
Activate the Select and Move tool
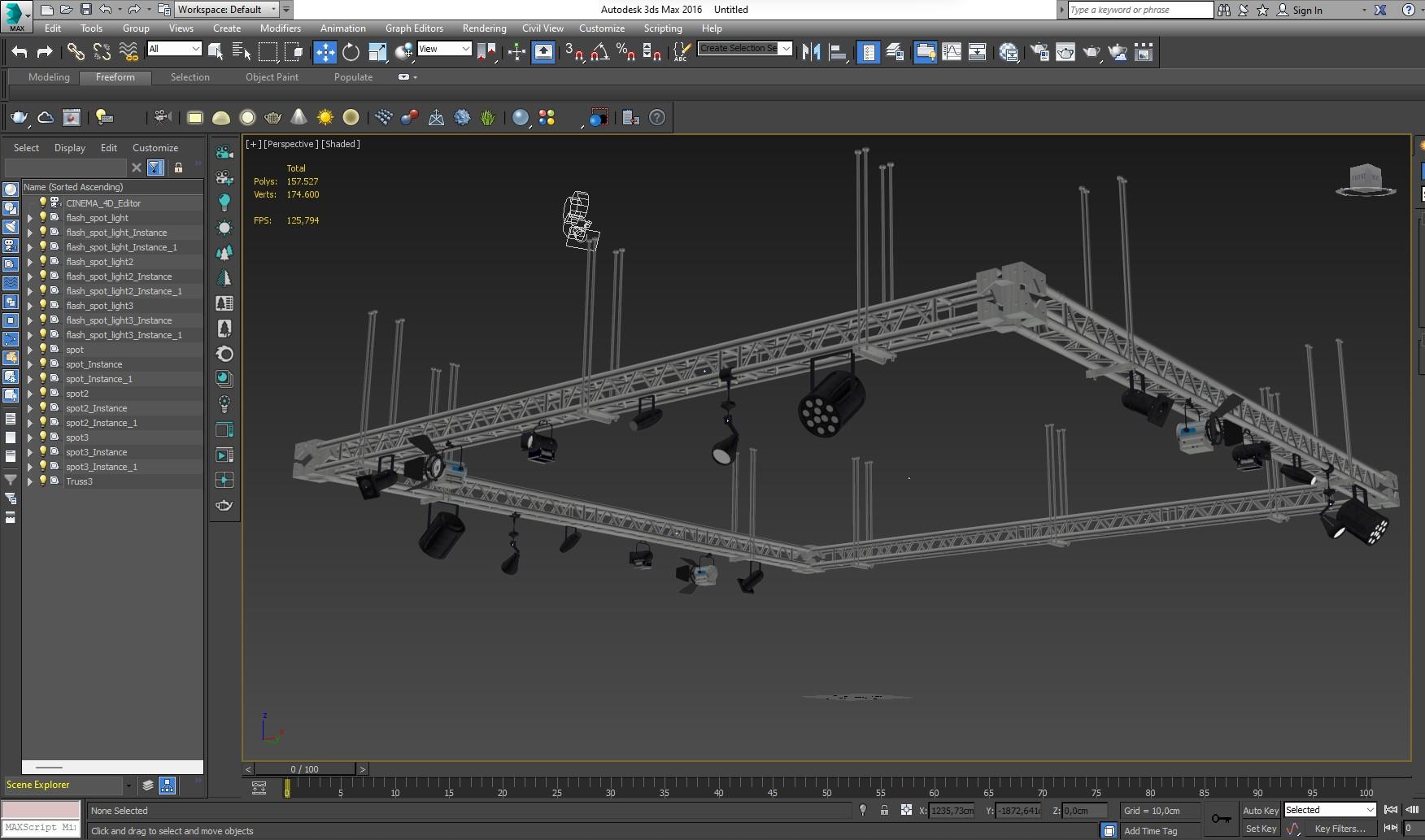click(x=325, y=51)
